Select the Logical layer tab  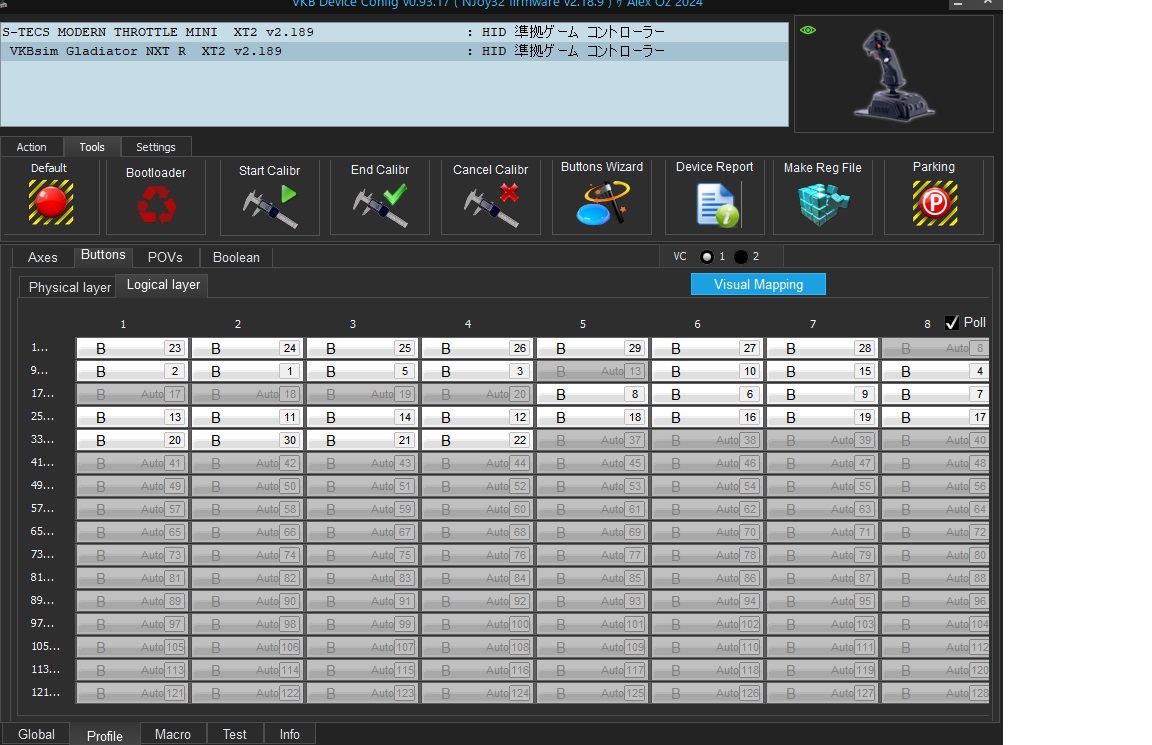163,285
